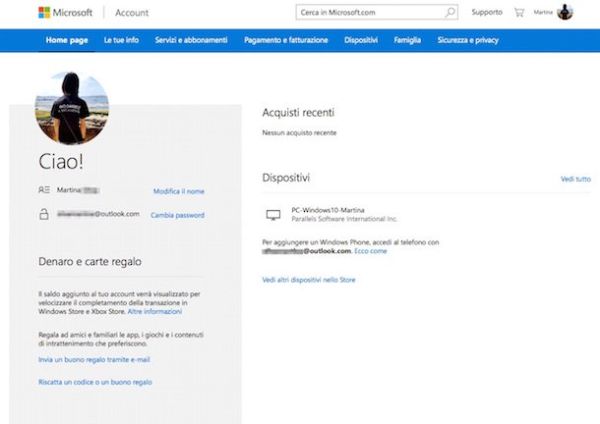Click the large profile photo

tap(72, 108)
